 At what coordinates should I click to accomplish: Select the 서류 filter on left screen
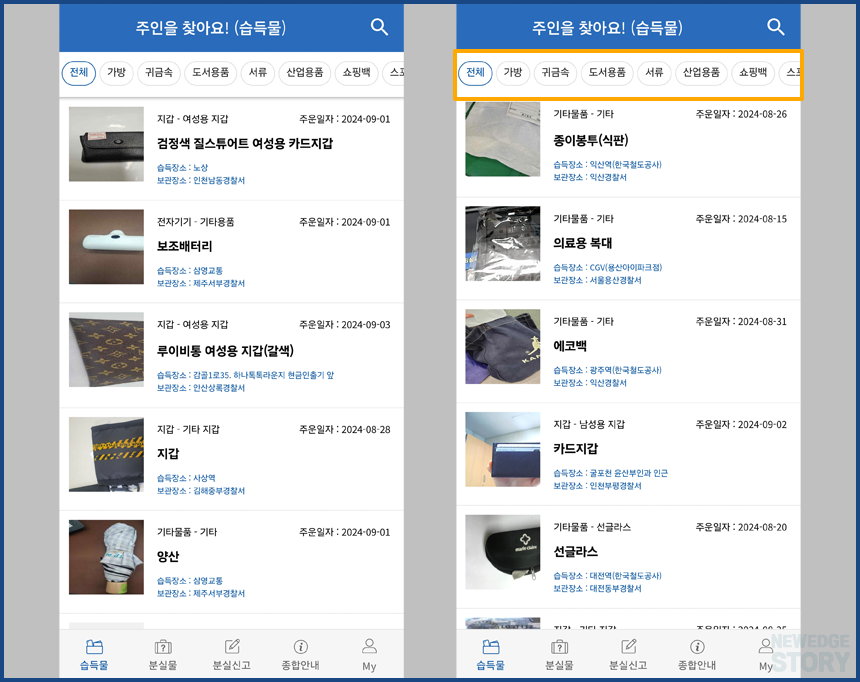[x=258, y=72]
